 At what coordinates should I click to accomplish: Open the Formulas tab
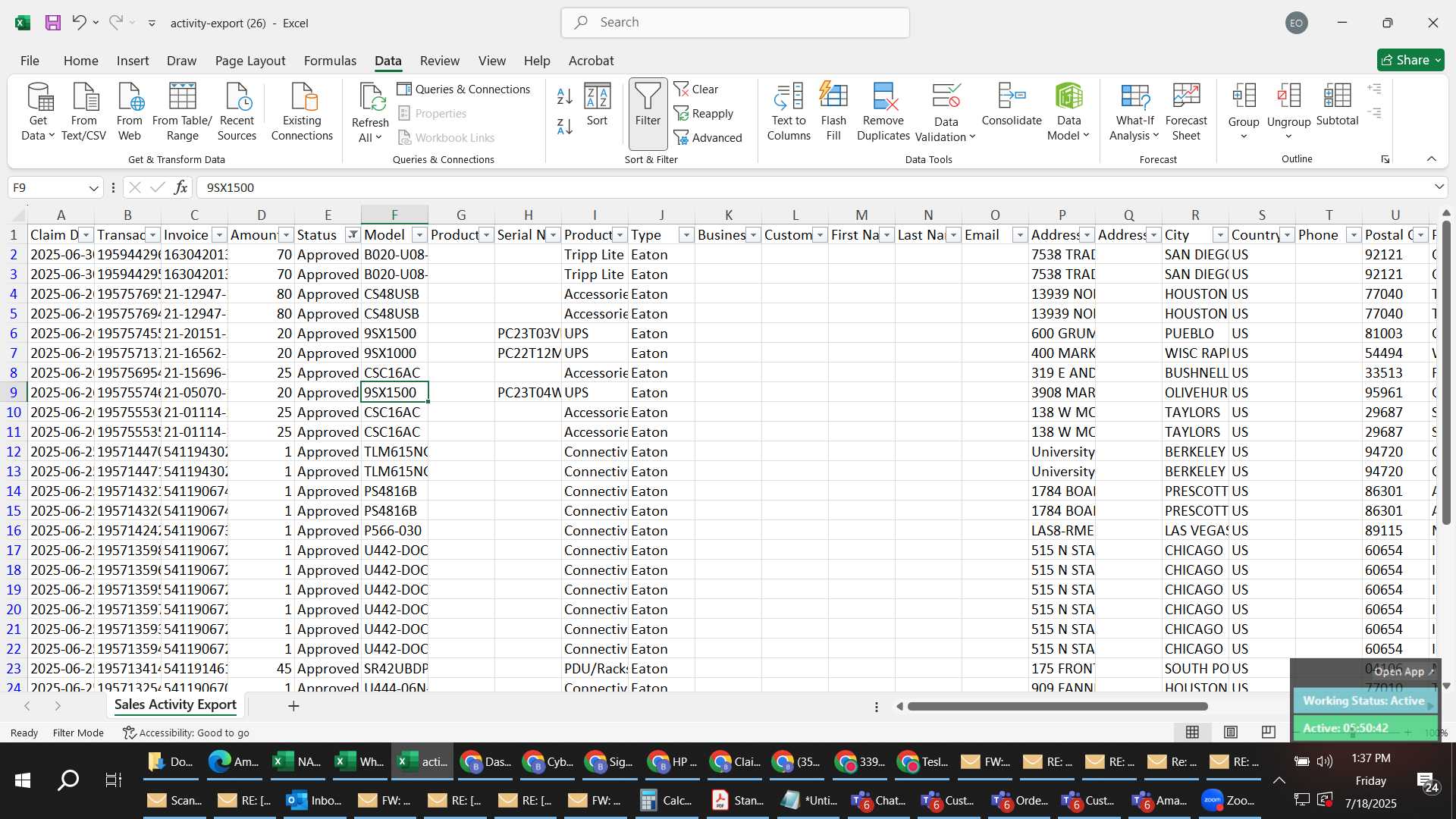pyautogui.click(x=330, y=61)
